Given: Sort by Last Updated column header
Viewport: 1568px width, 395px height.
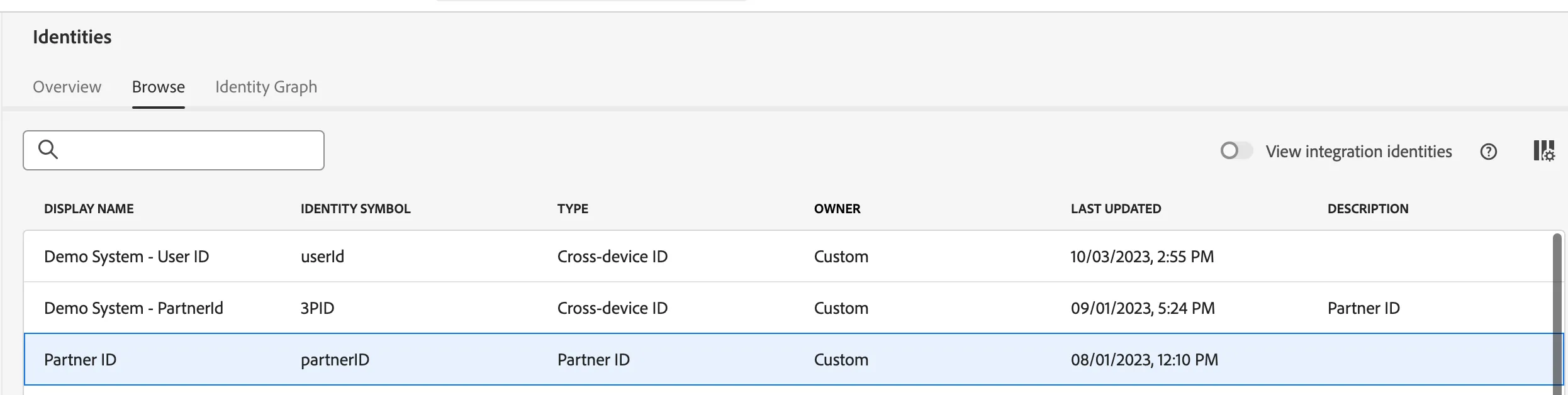Looking at the screenshot, I should click(1116, 209).
